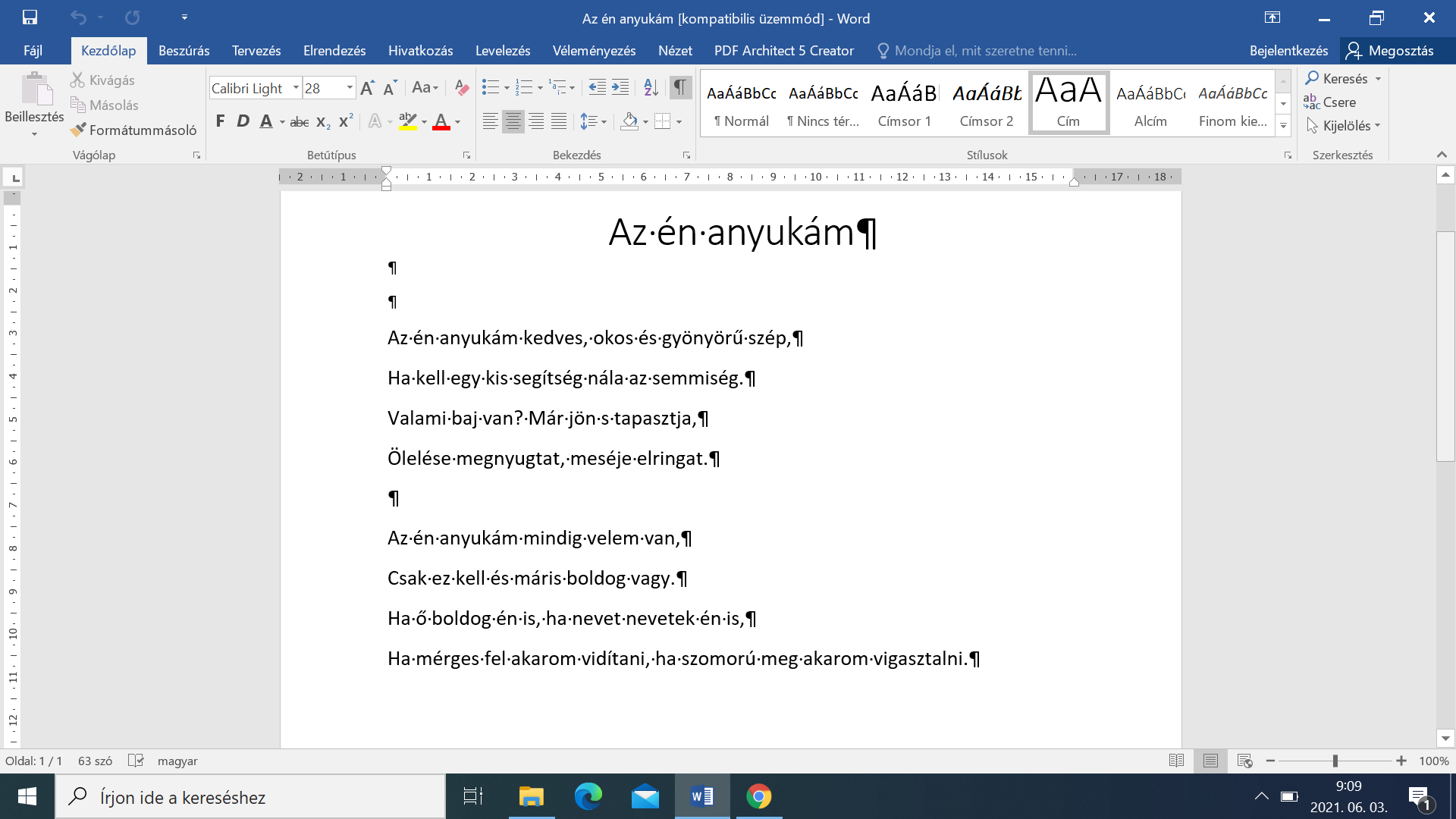
Task: Click the zoom slider handle
Action: coord(1335,761)
